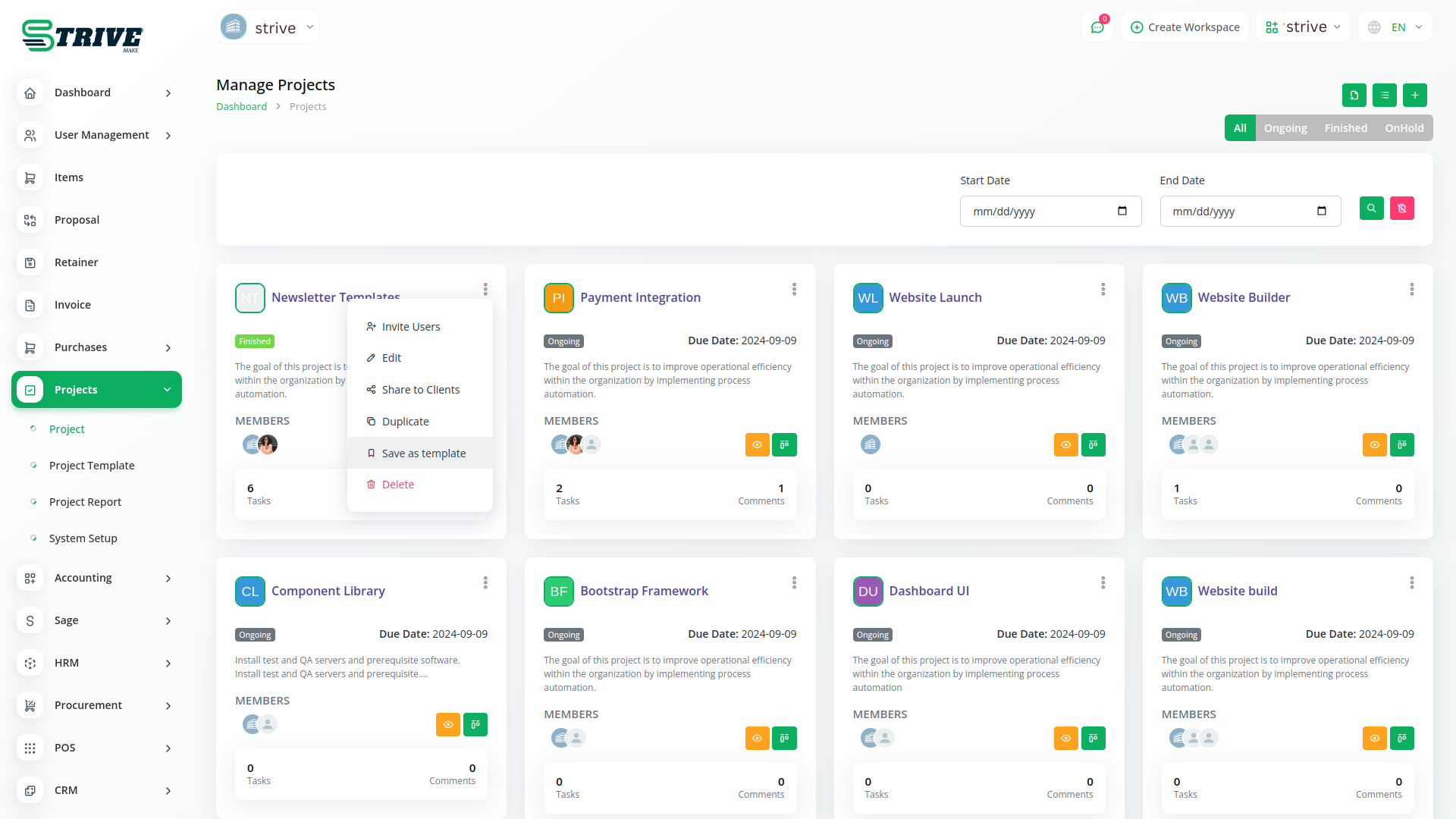
Task: Select Save as template menu option
Action: pos(423,453)
